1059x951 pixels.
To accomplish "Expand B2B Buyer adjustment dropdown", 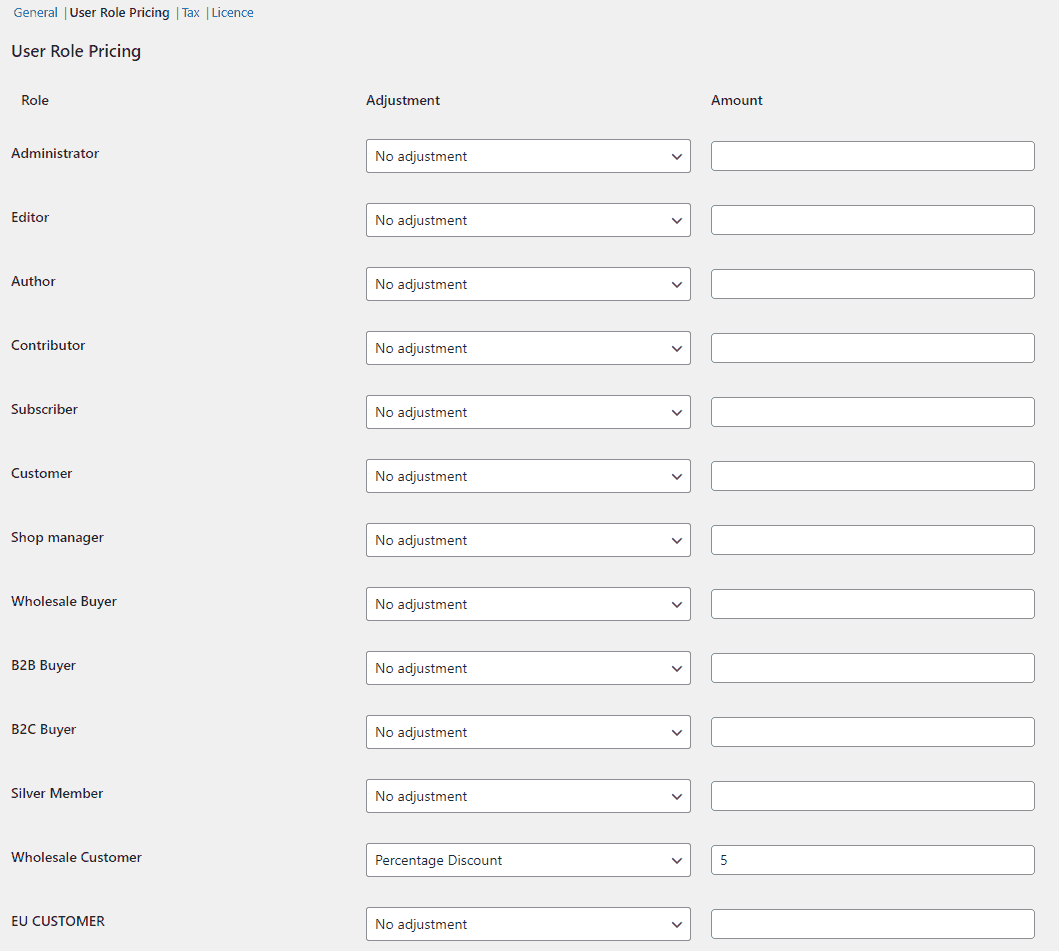I will [528, 668].
